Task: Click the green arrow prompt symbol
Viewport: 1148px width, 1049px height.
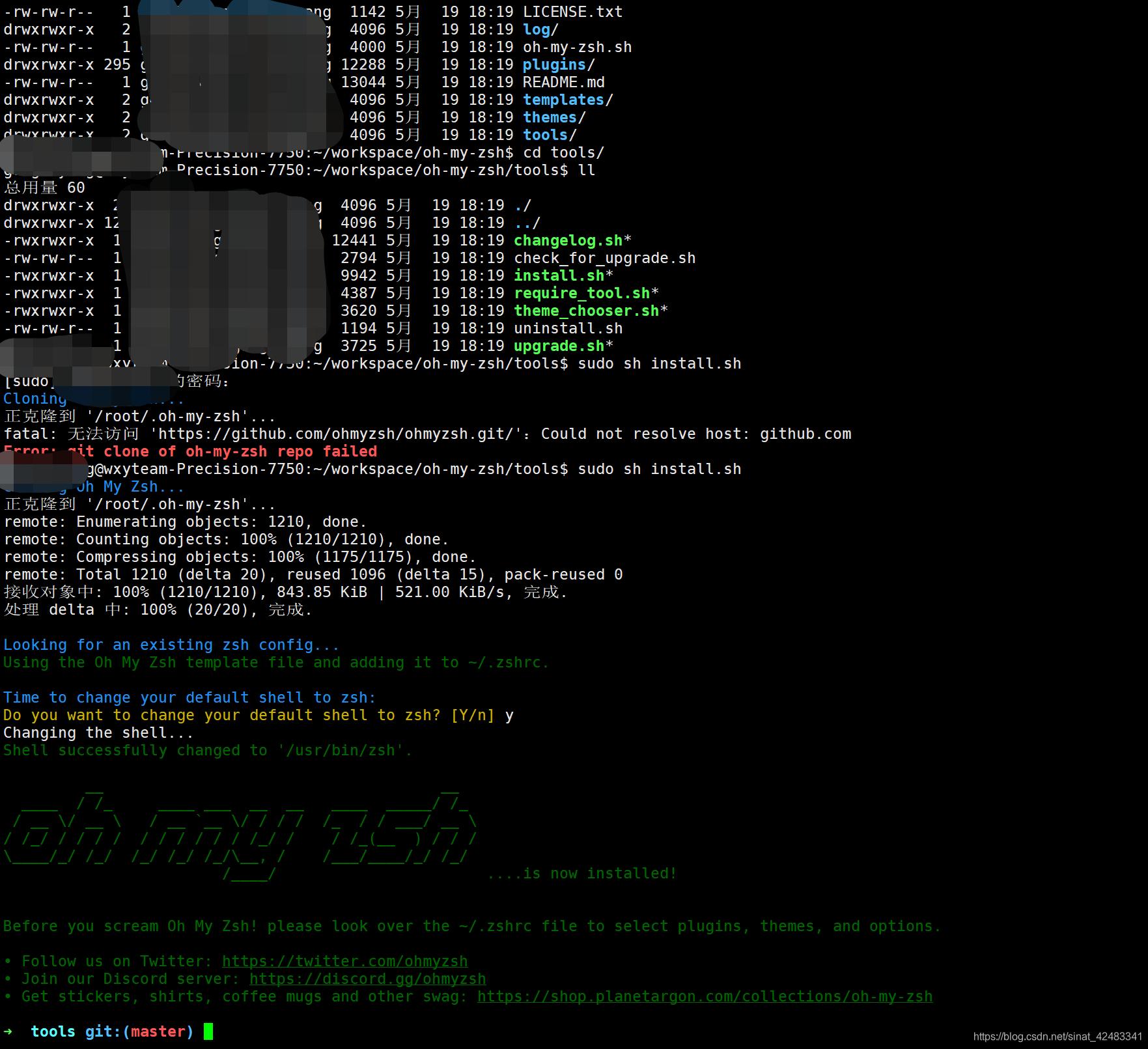Action: (8, 1031)
